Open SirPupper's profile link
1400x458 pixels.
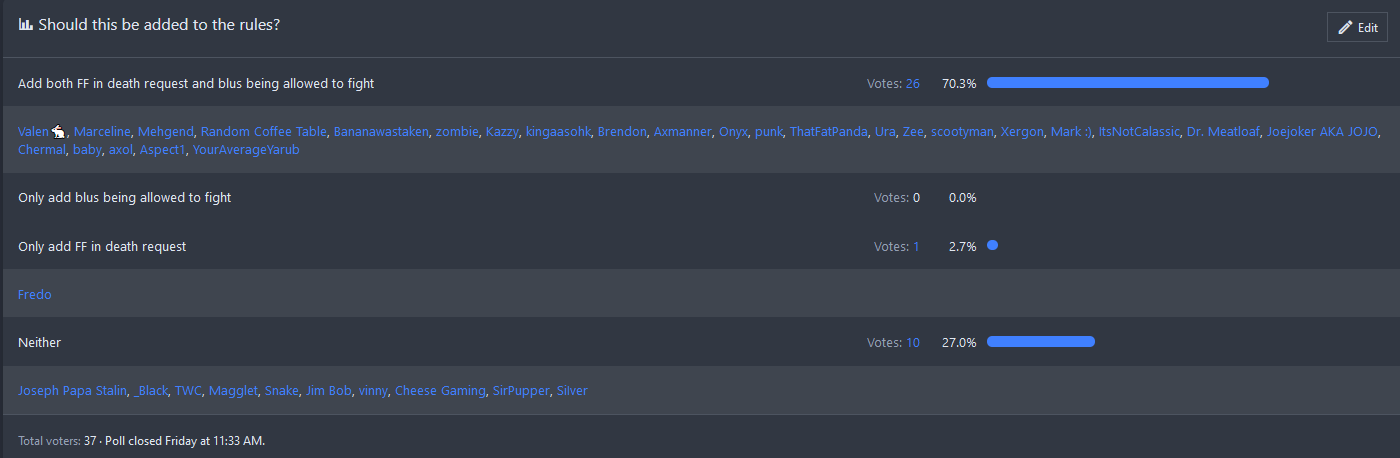click(521, 391)
